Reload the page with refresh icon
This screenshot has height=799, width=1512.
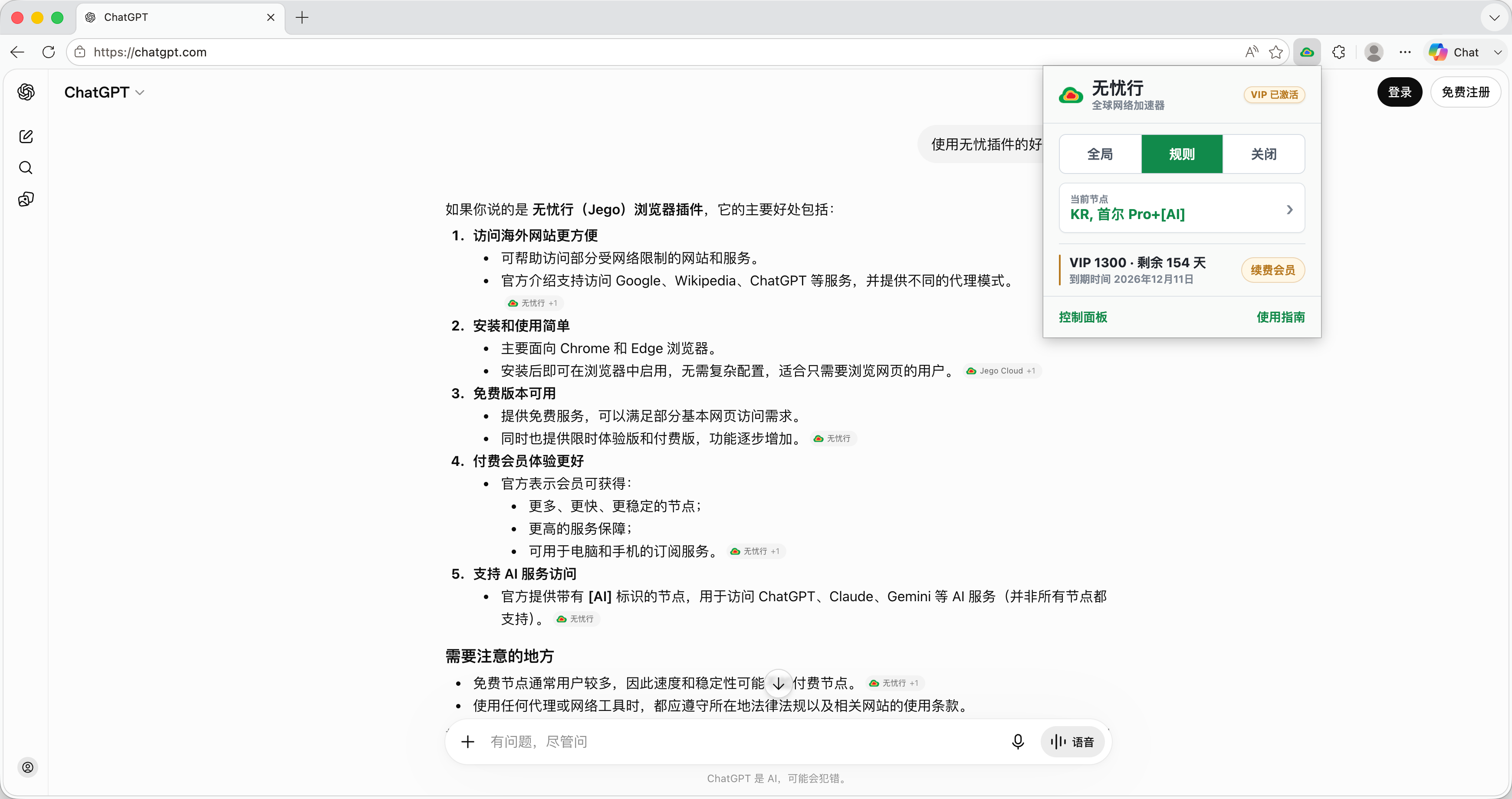point(49,52)
